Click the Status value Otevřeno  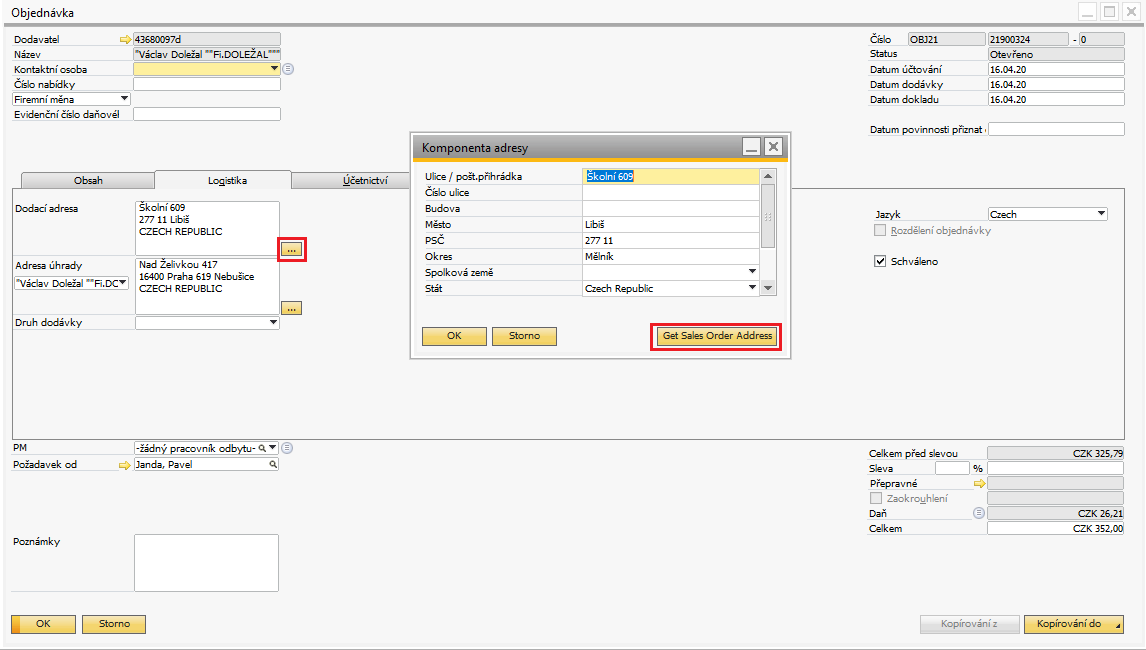[x=1056, y=54]
